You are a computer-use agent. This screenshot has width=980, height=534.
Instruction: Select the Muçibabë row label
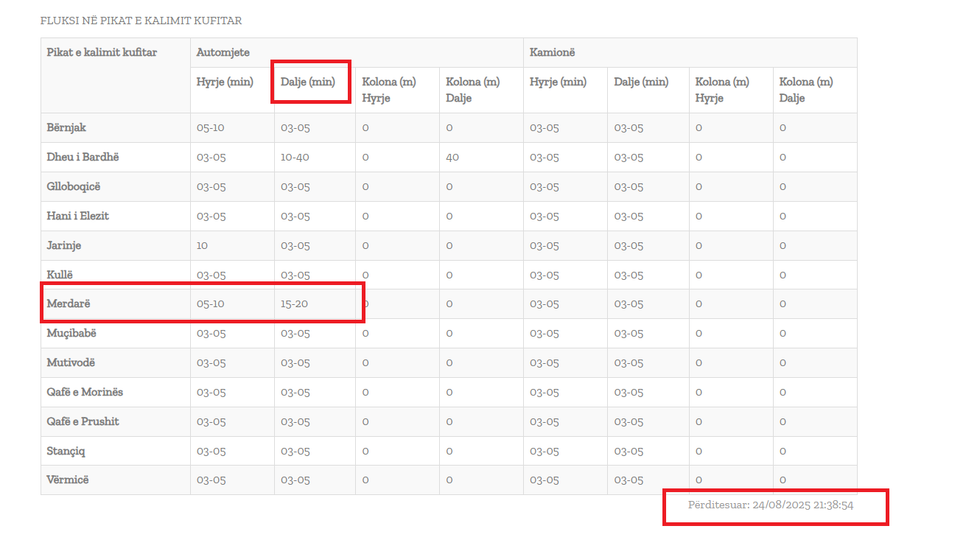[72, 333]
